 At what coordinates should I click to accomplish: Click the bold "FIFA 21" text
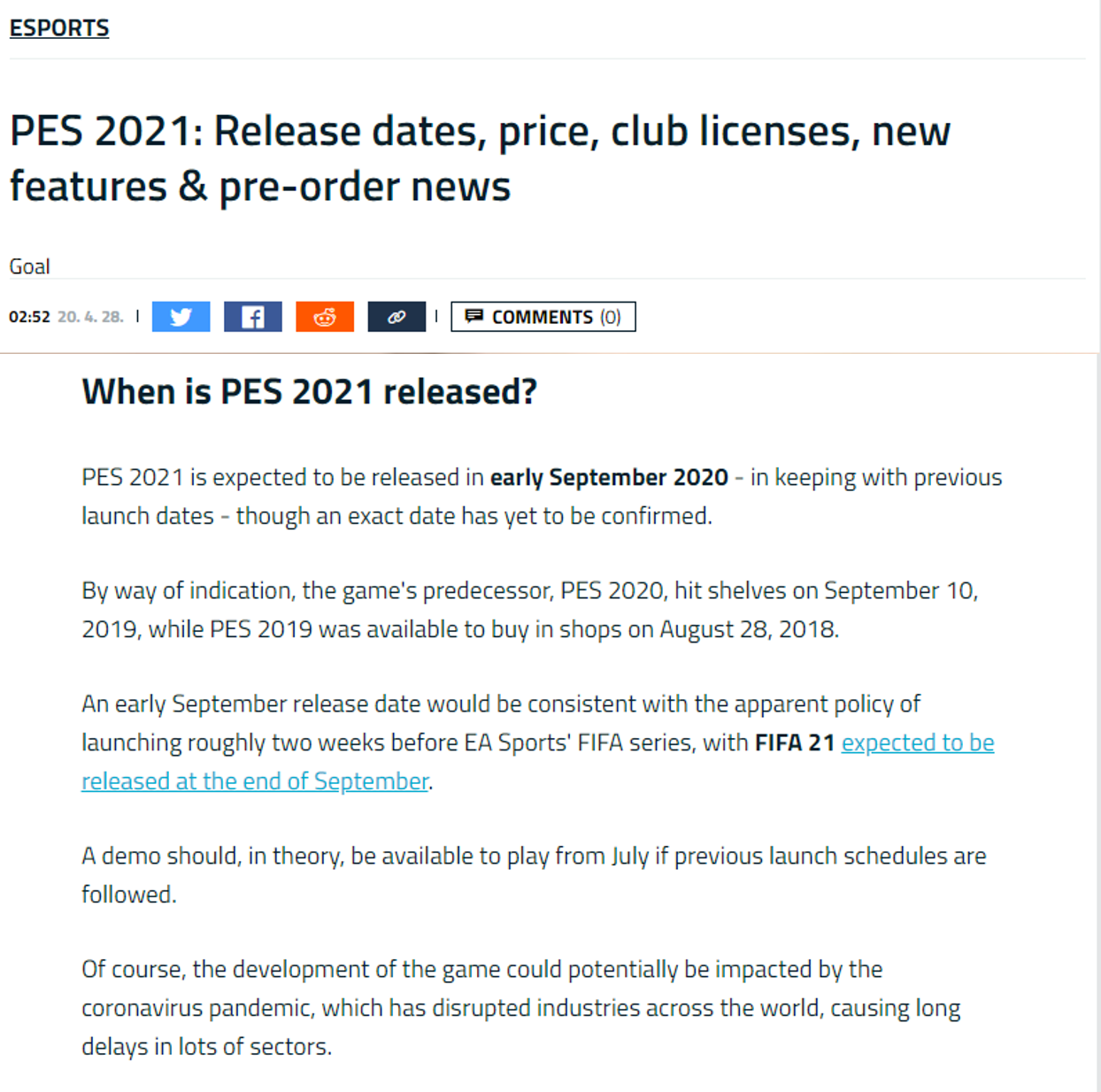795,742
